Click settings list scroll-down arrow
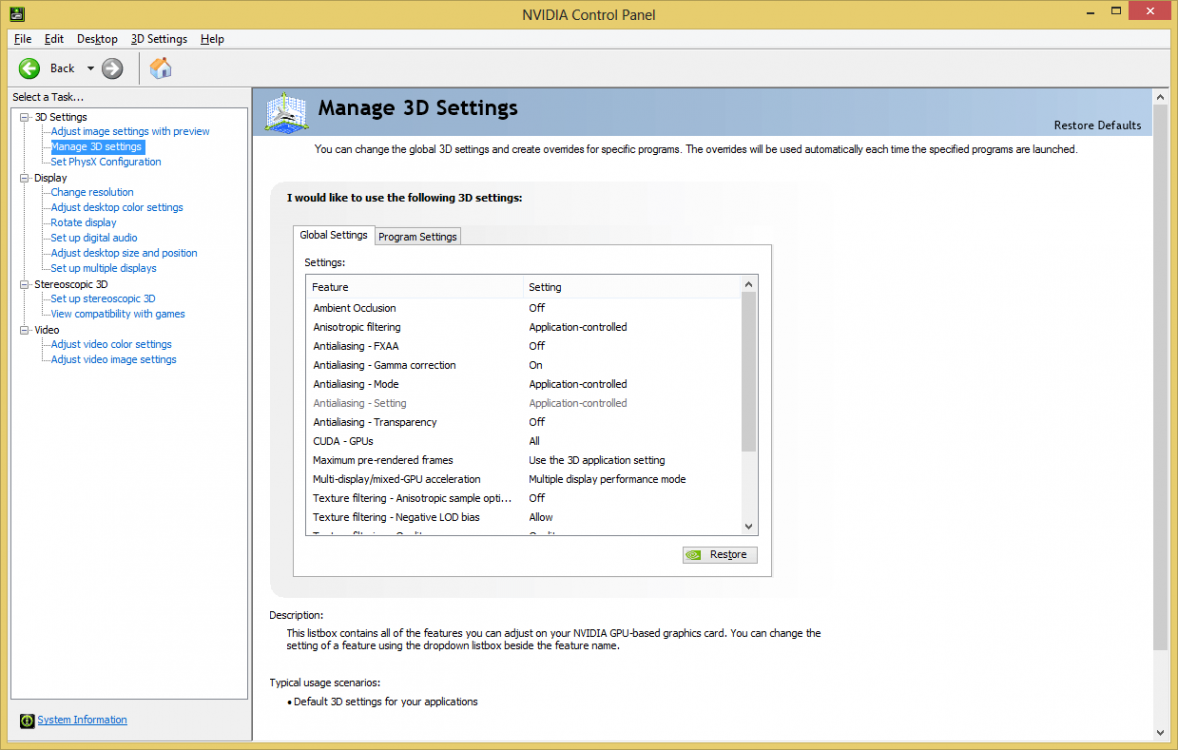Screen dimensions: 1178x750 (748, 527)
